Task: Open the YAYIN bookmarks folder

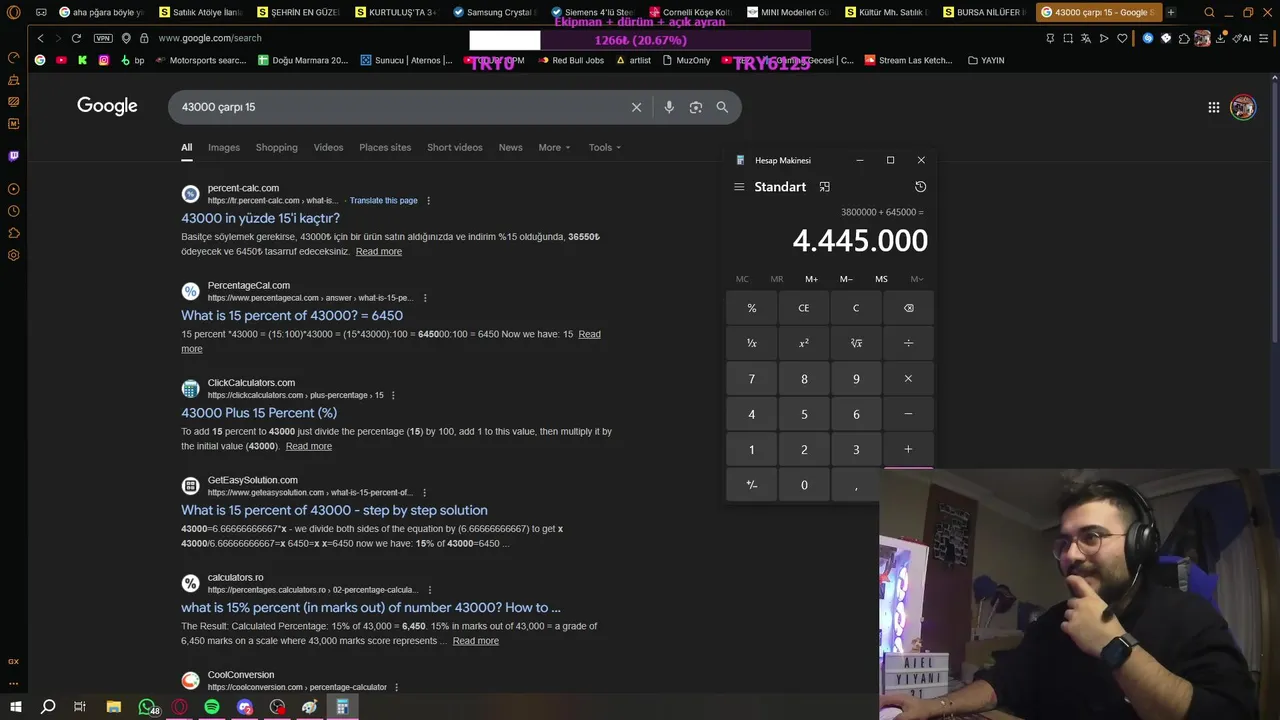Action: 986,60
